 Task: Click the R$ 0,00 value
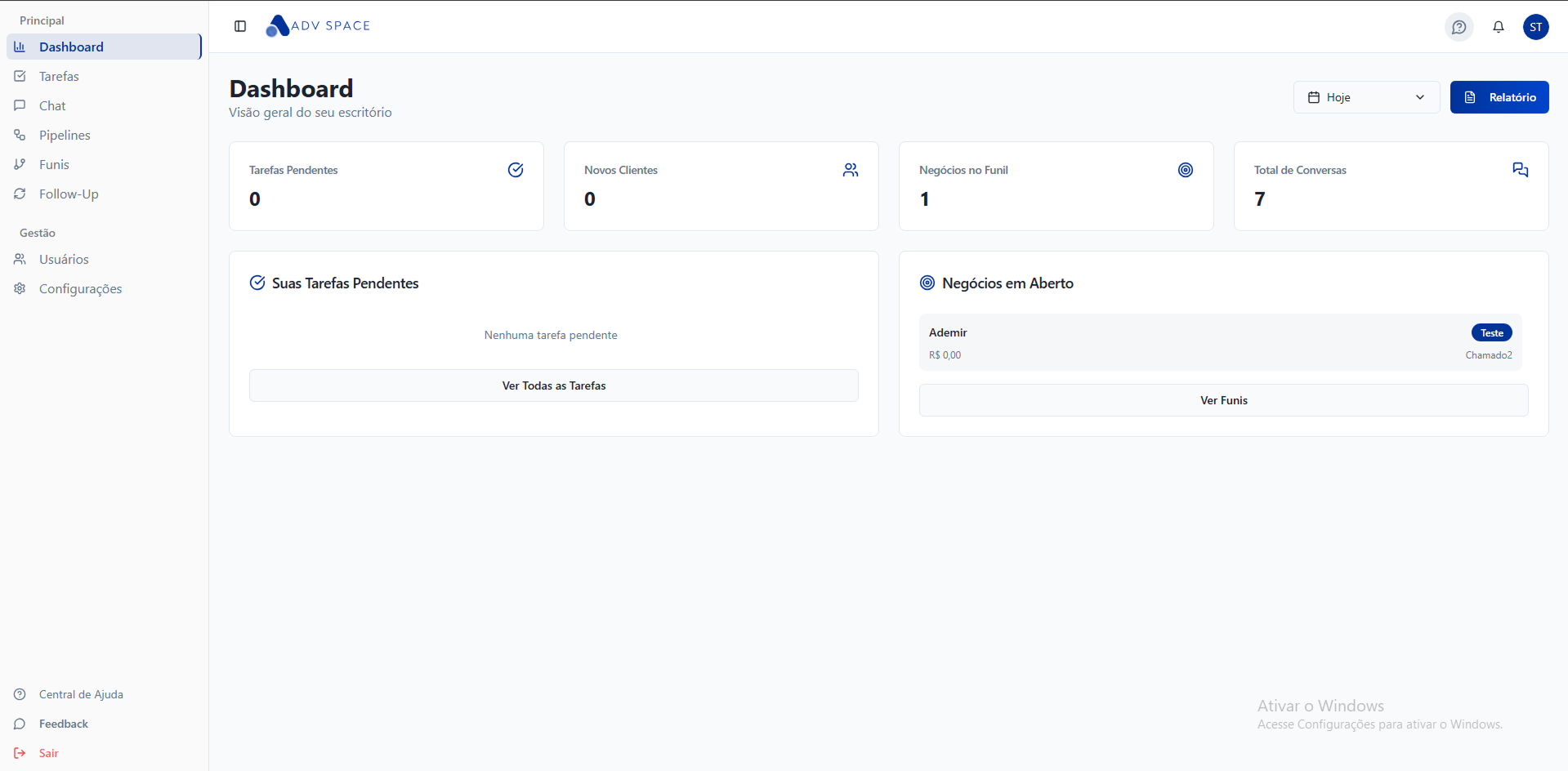click(945, 355)
